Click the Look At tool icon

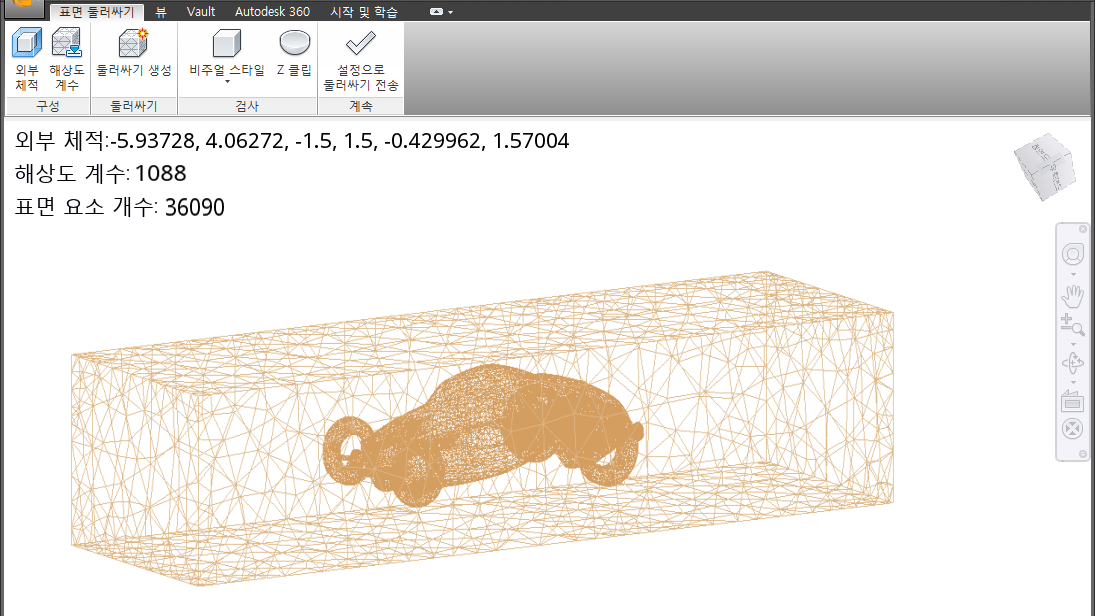1073,402
